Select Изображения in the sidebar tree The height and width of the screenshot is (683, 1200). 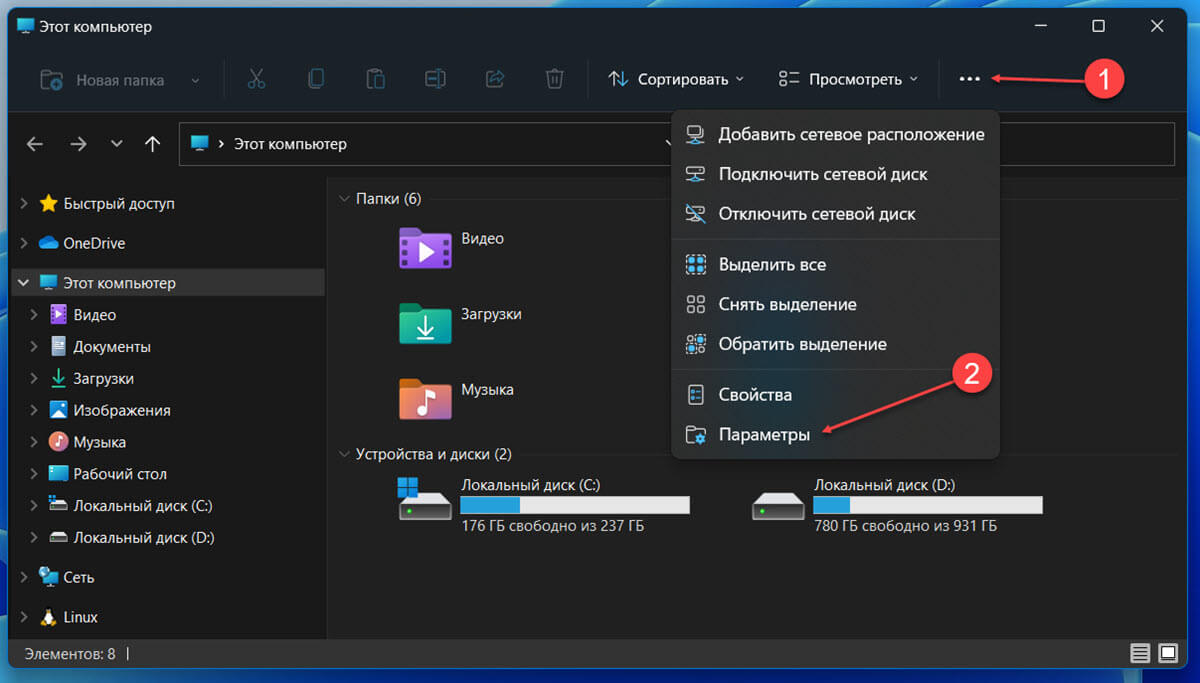click(122, 410)
